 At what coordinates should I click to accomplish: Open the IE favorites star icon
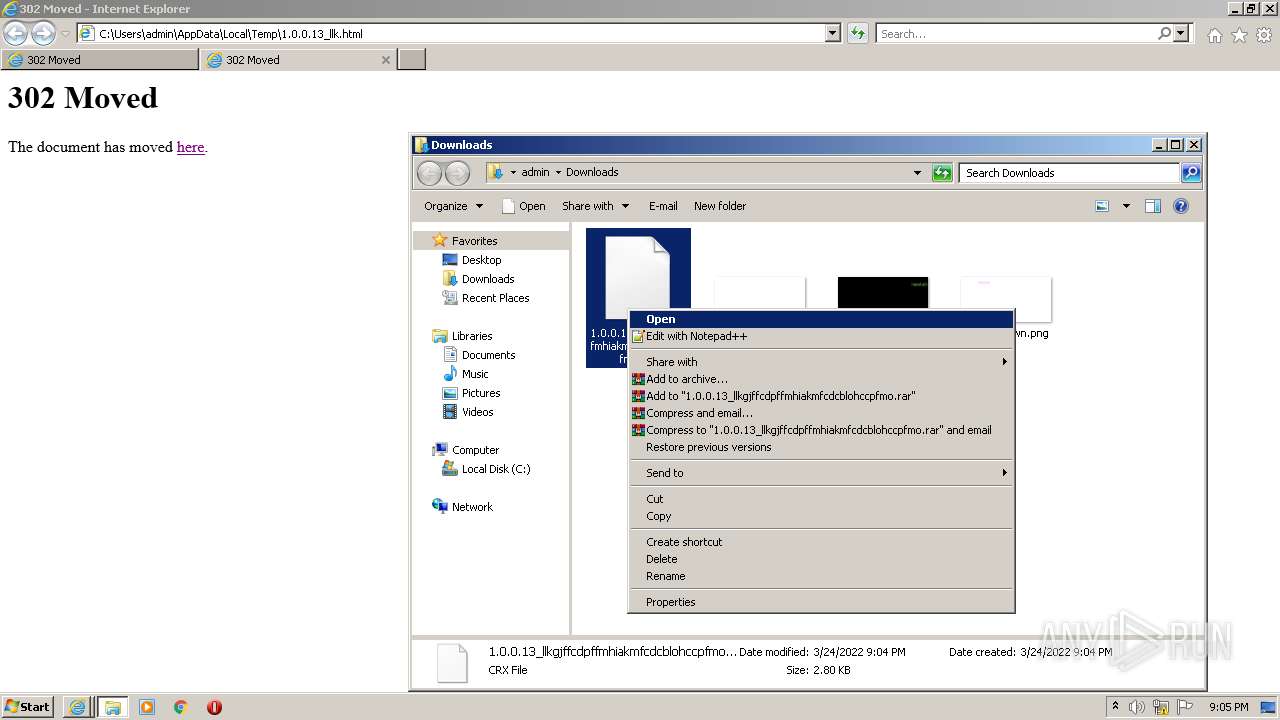(1239, 35)
